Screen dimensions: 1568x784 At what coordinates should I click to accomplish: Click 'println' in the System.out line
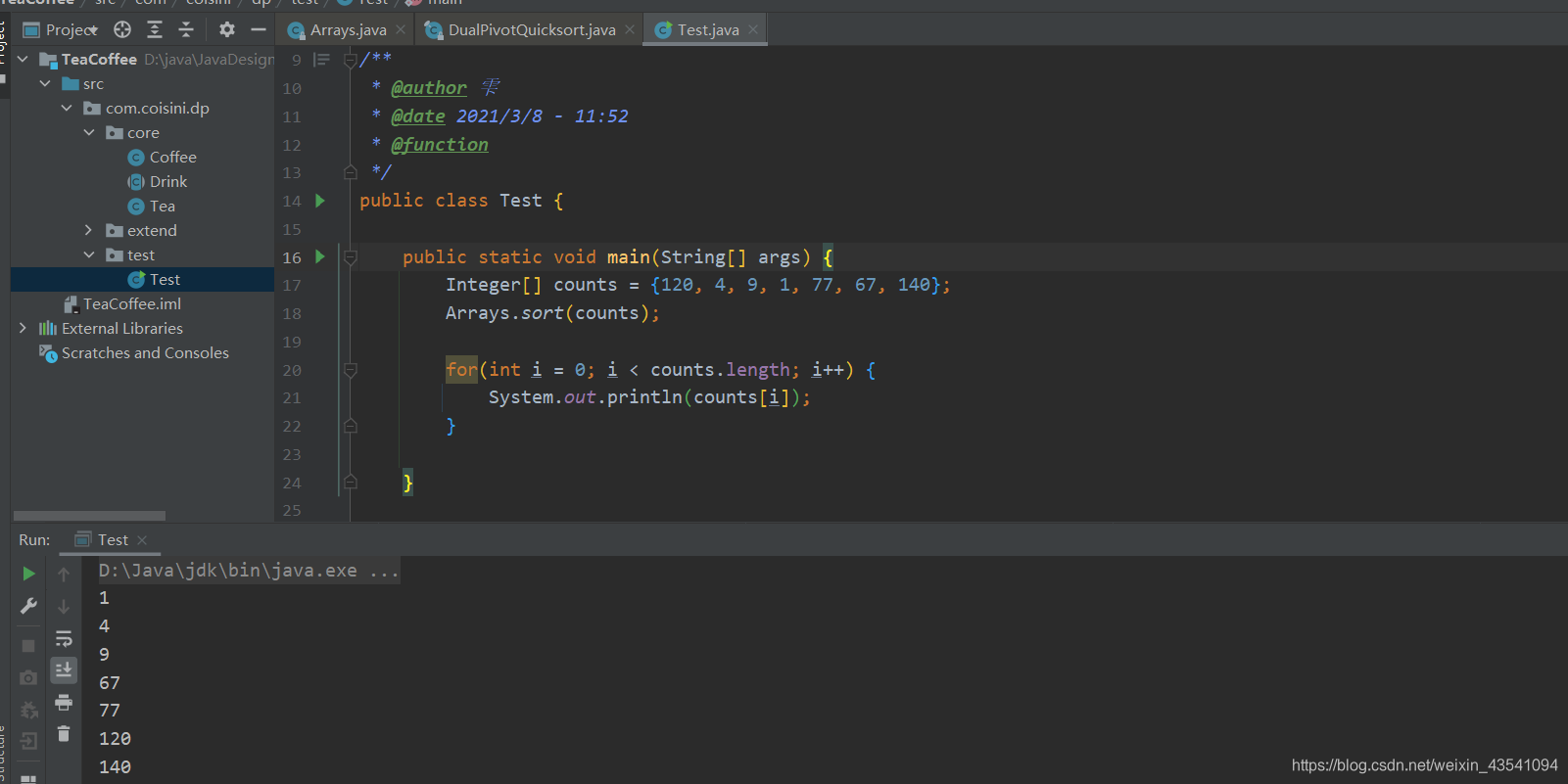coord(644,397)
